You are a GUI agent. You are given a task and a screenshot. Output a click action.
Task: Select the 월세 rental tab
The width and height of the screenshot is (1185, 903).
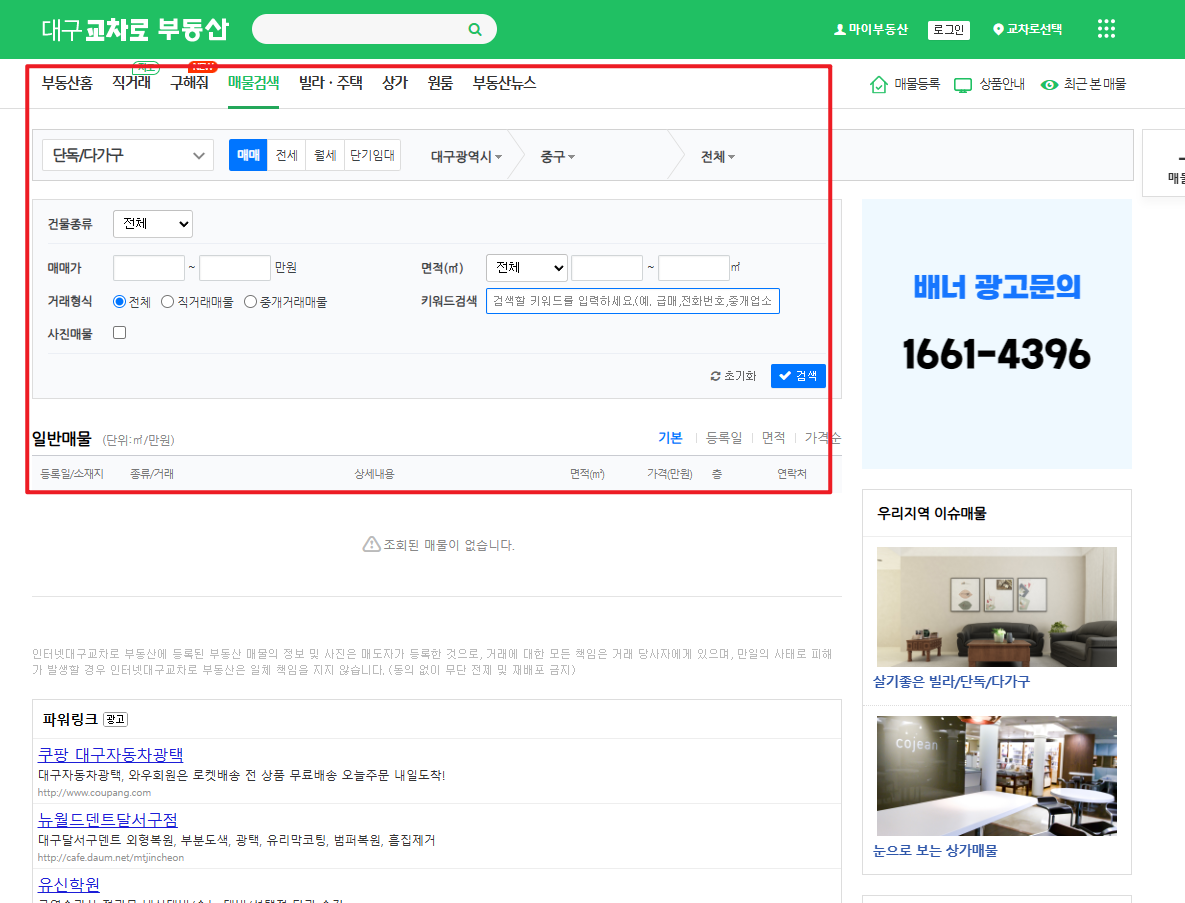[323, 155]
